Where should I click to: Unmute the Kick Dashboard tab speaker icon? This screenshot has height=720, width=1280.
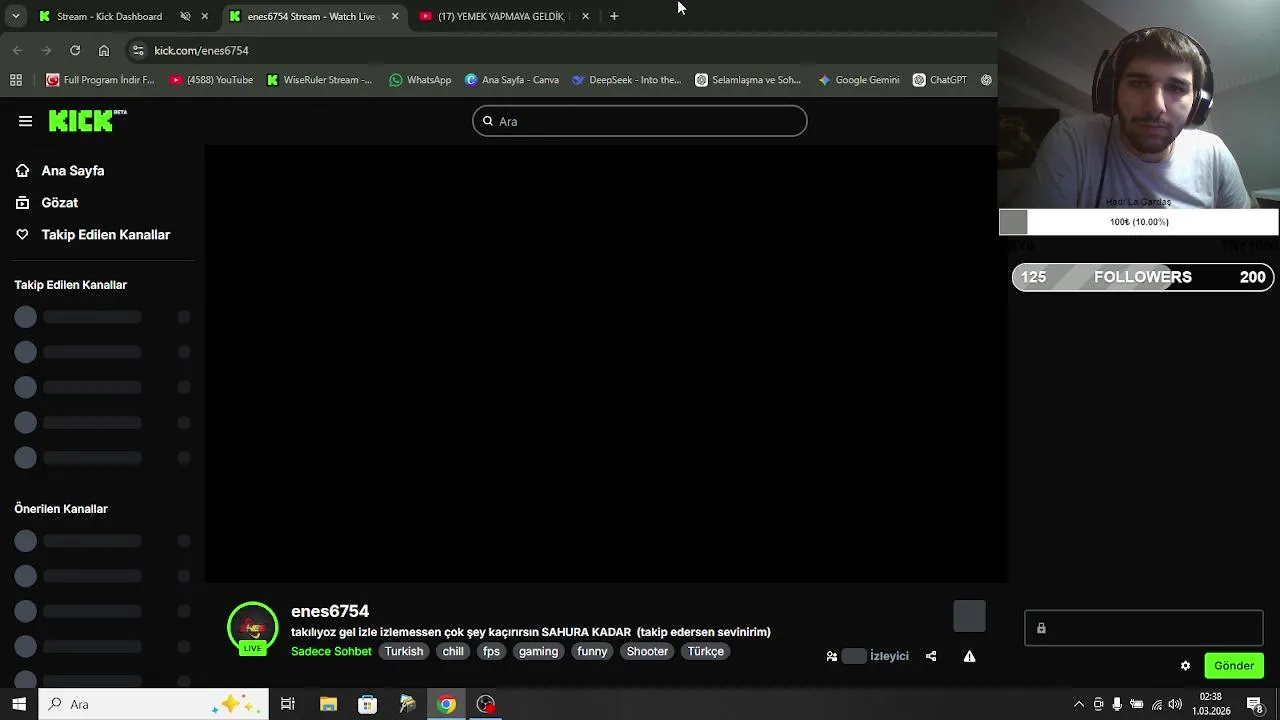pyautogui.click(x=185, y=16)
